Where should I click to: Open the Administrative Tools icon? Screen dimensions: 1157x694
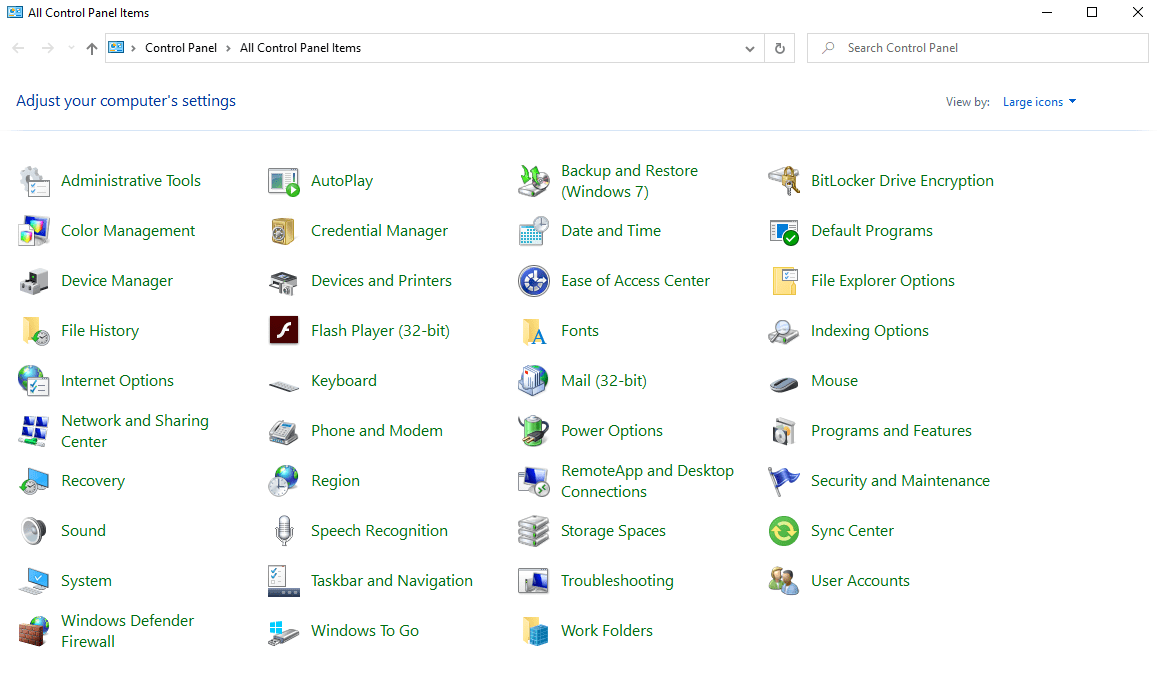click(34, 181)
